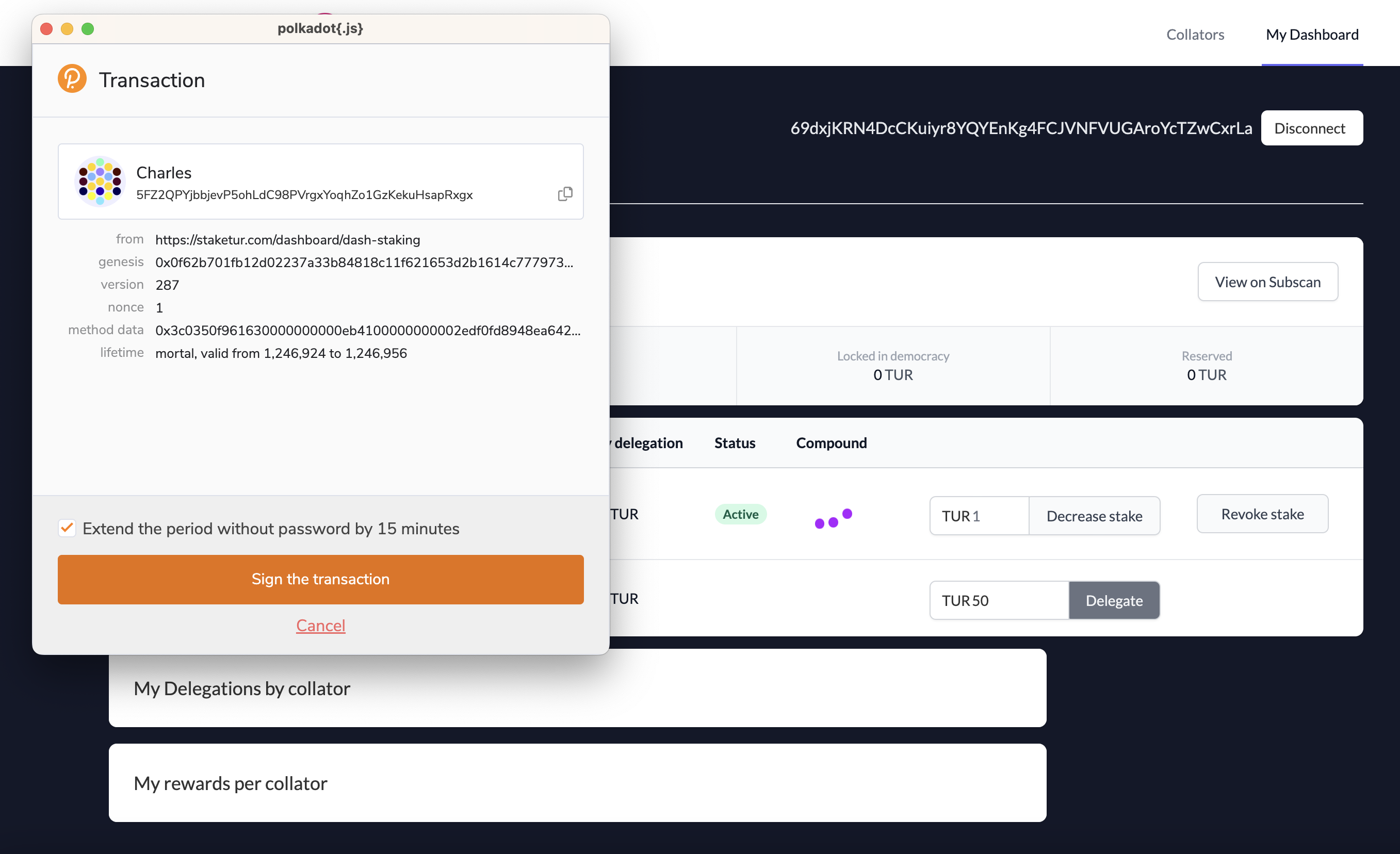Open View on Subscan
Image resolution: width=1400 pixels, height=854 pixels.
(x=1267, y=282)
